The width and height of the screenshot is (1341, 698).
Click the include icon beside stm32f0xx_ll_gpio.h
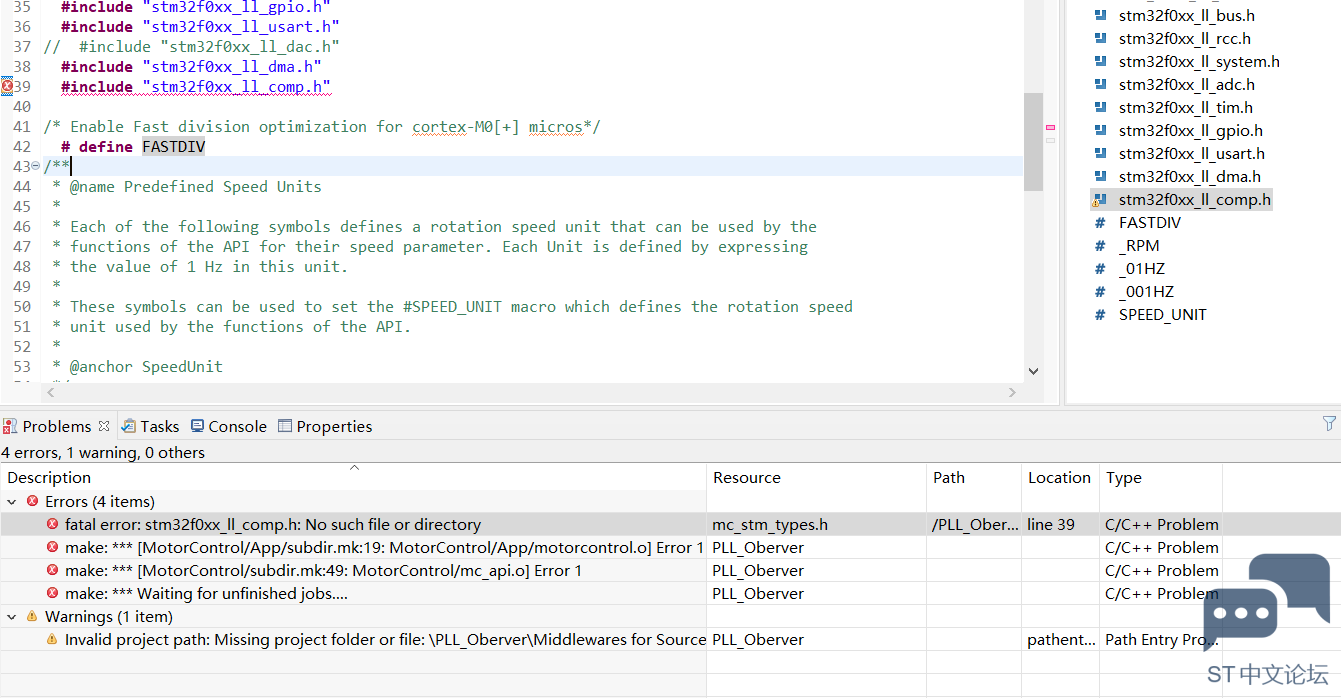(1100, 130)
